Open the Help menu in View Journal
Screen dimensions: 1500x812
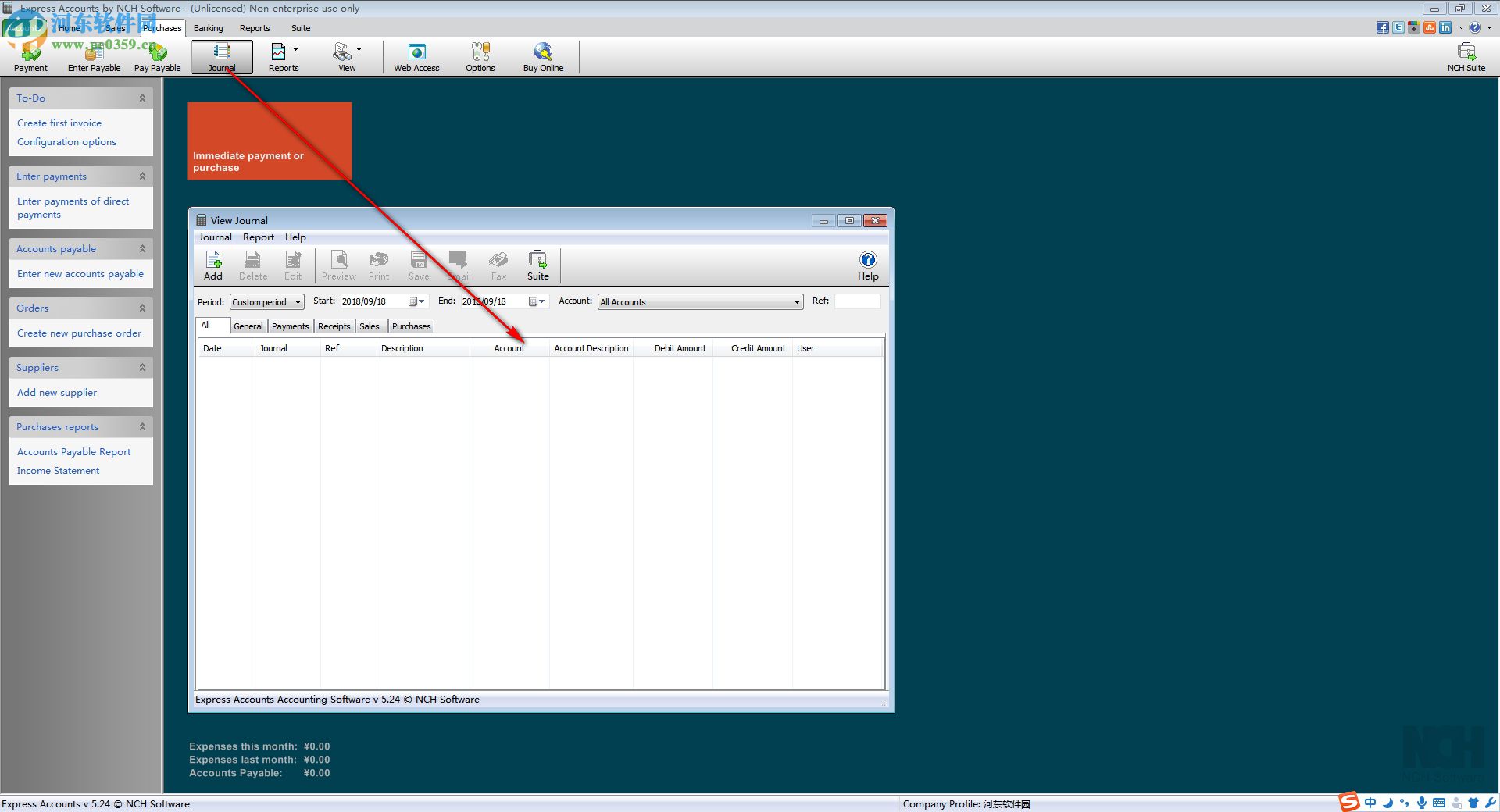point(295,237)
